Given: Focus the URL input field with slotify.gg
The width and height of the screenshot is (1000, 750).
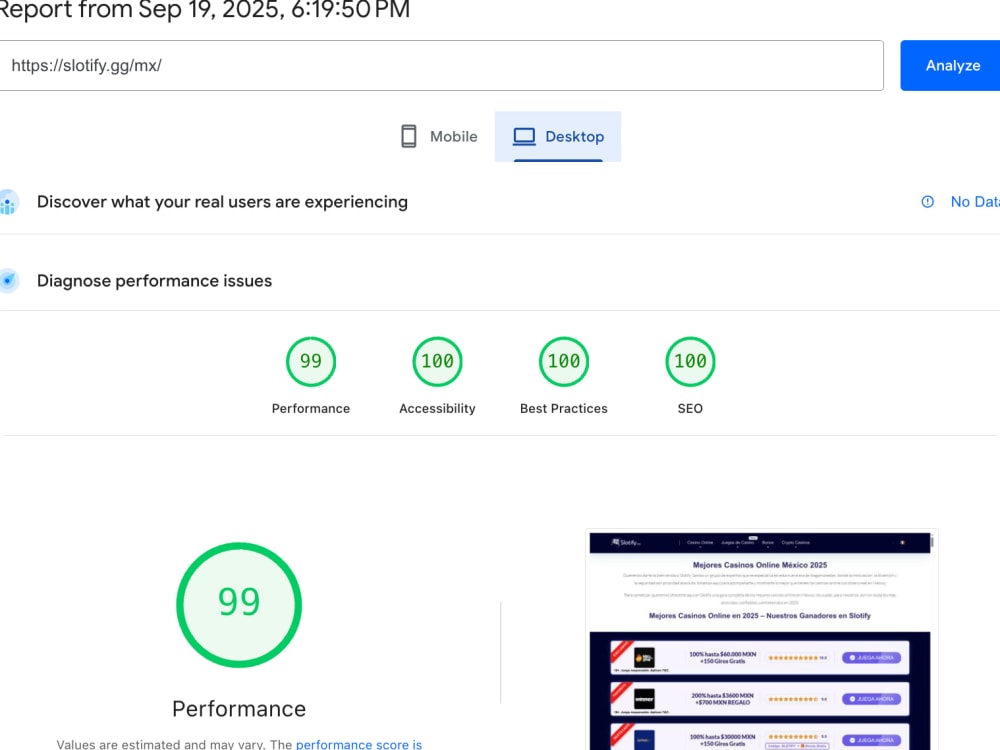Looking at the screenshot, I should [x=441, y=66].
